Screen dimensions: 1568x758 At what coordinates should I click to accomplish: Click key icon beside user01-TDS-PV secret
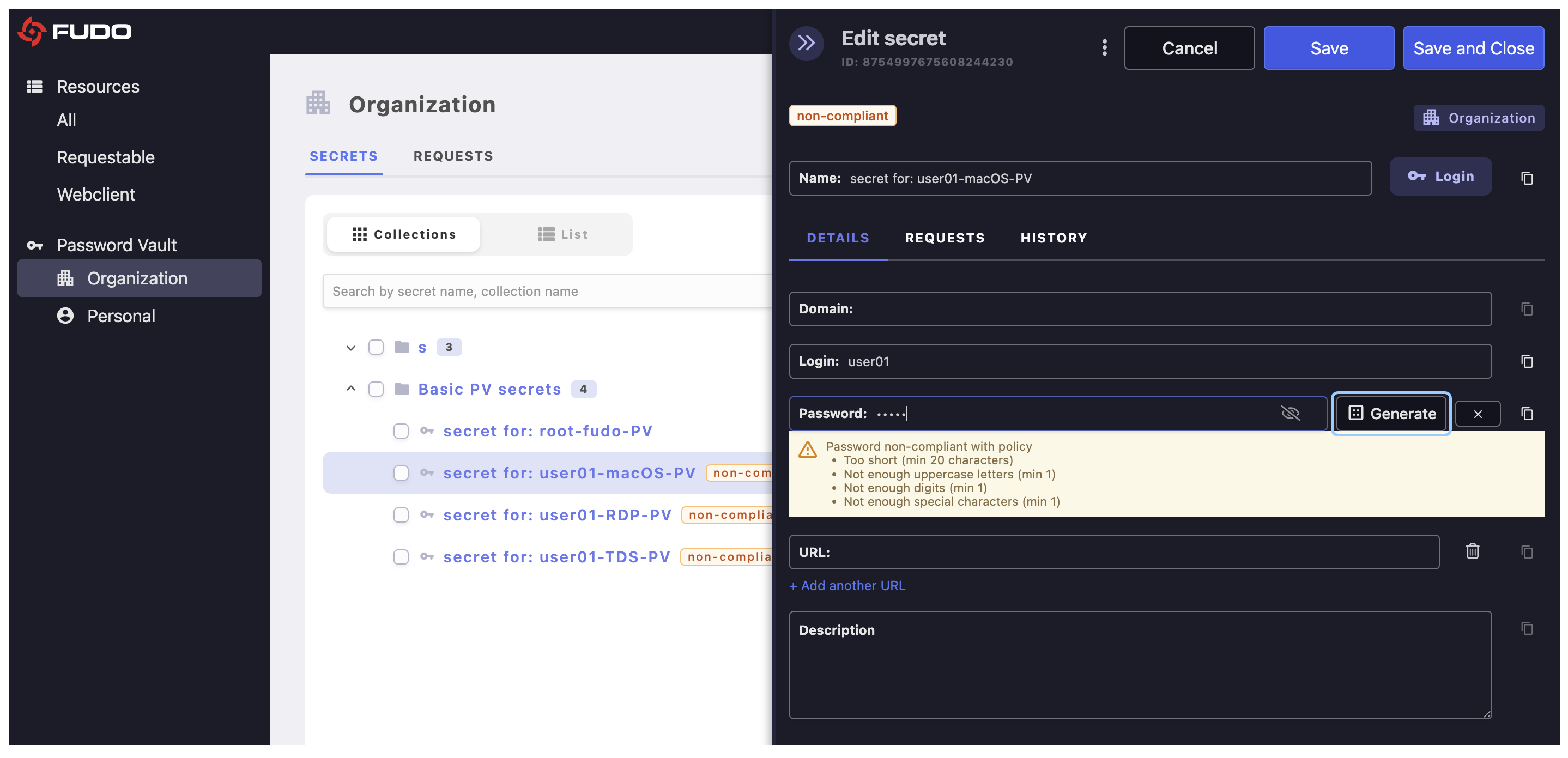click(x=427, y=557)
